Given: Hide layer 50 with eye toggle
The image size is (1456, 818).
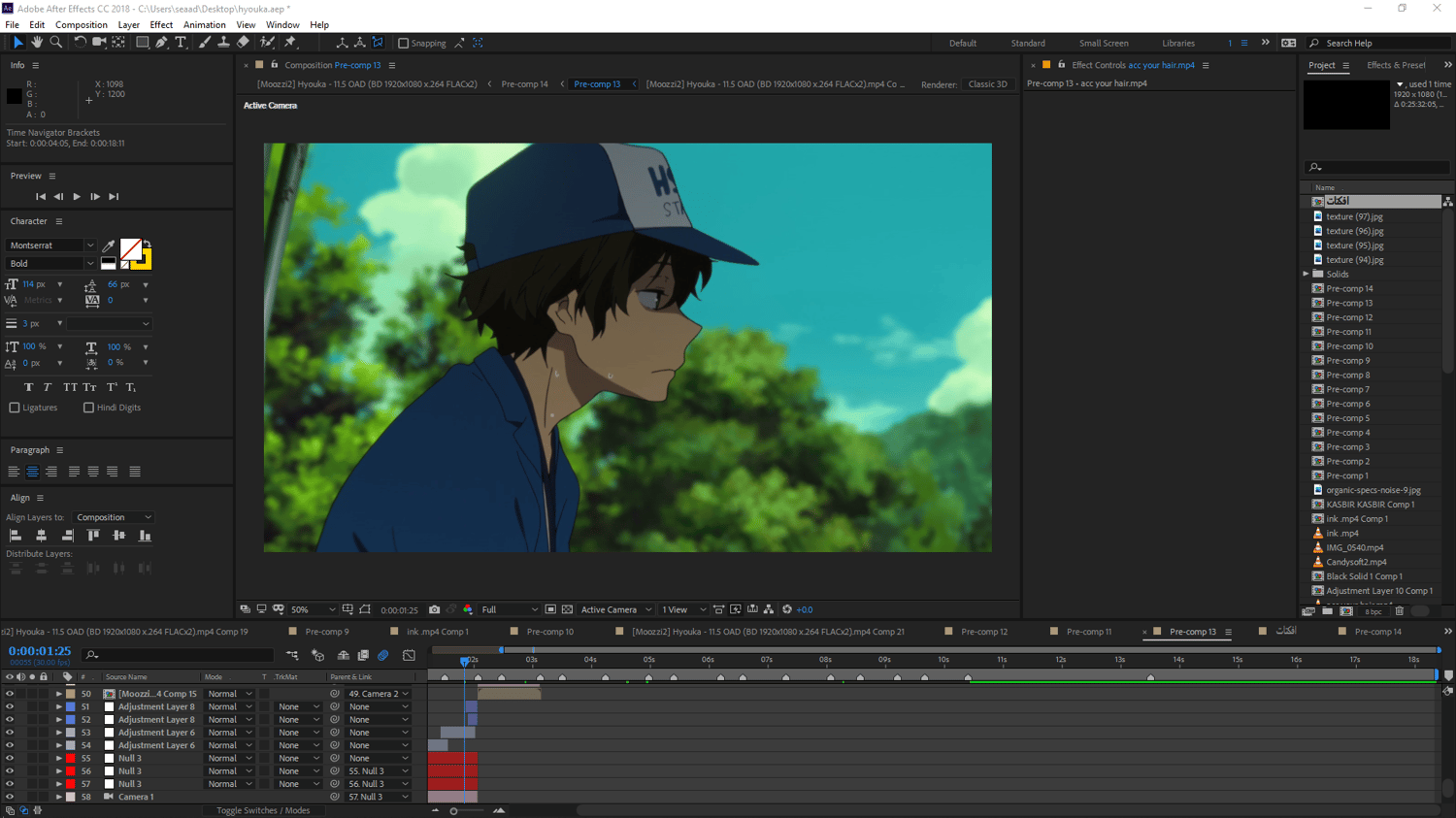Looking at the screenshot, I should [x=10, y=694].
